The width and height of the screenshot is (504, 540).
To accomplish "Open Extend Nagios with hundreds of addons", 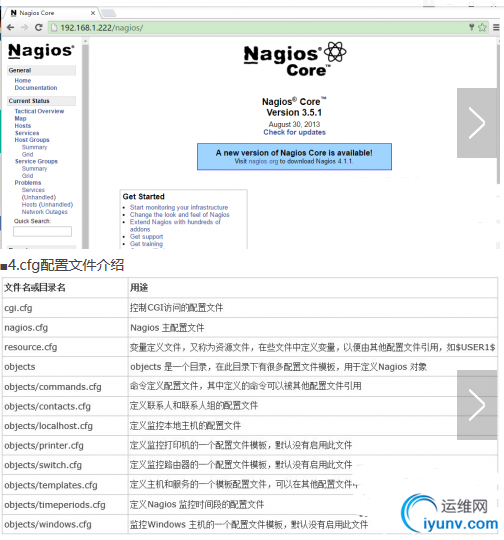I will pos(175,226).
